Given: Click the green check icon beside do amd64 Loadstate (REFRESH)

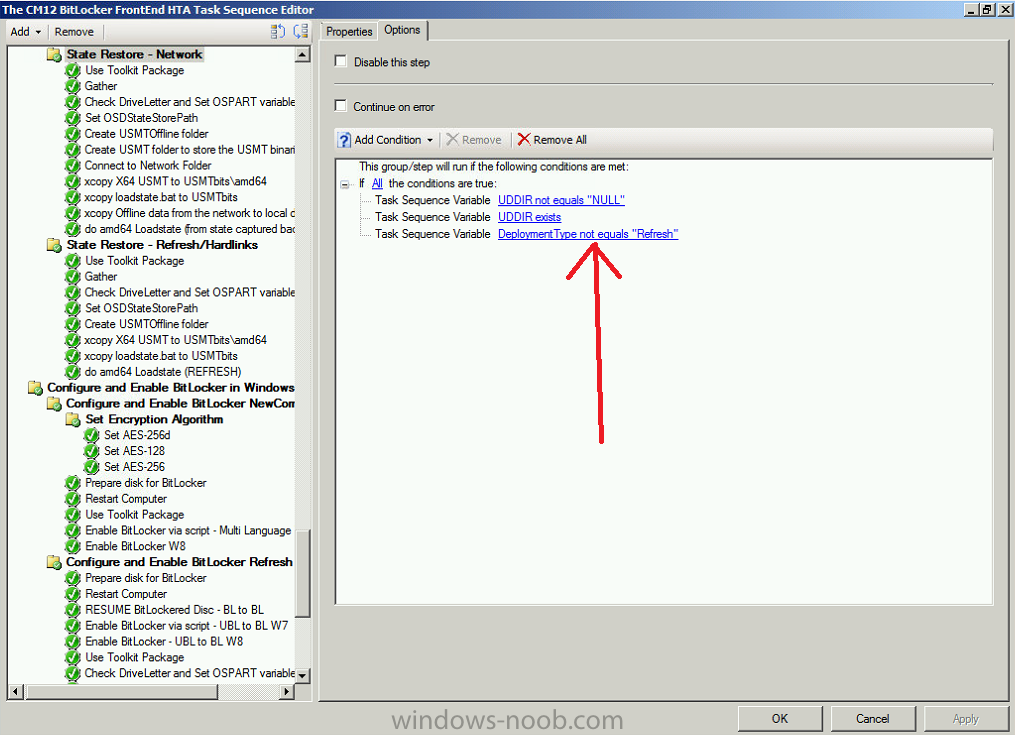Looking at the screenshot, I should point(73,372).
